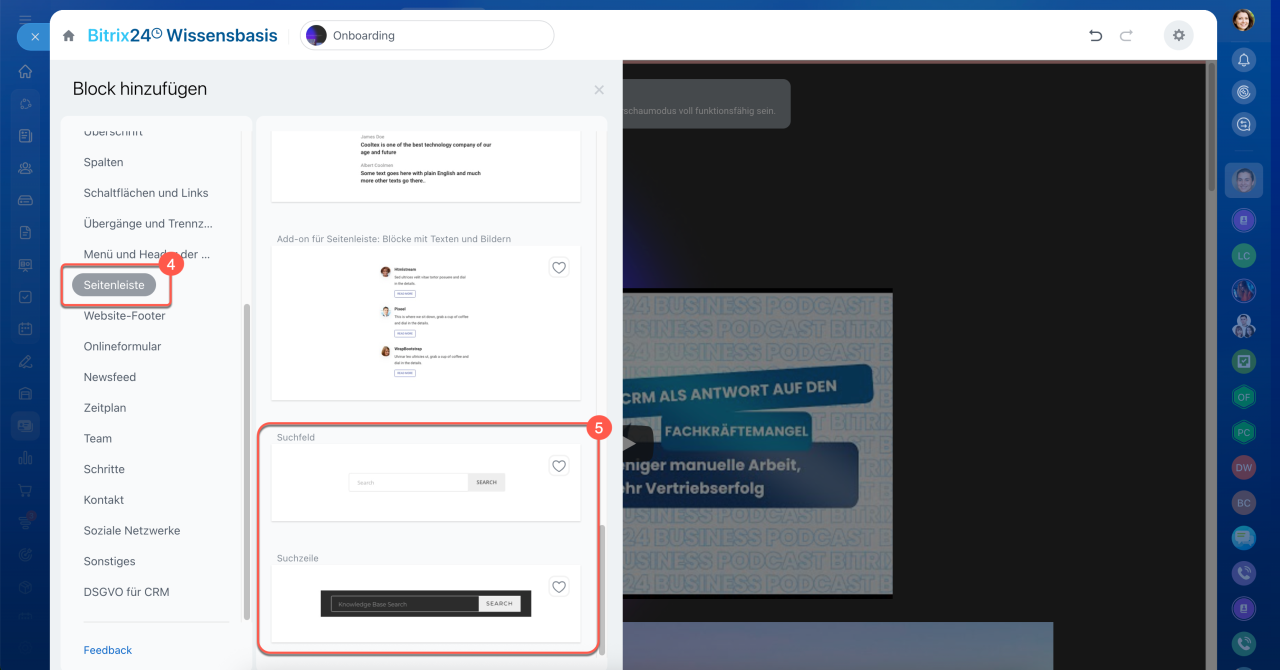Screen dimensions: 1280x670
Task: Favorite the sidebar text-and-image block
Action: coord(559,268)
